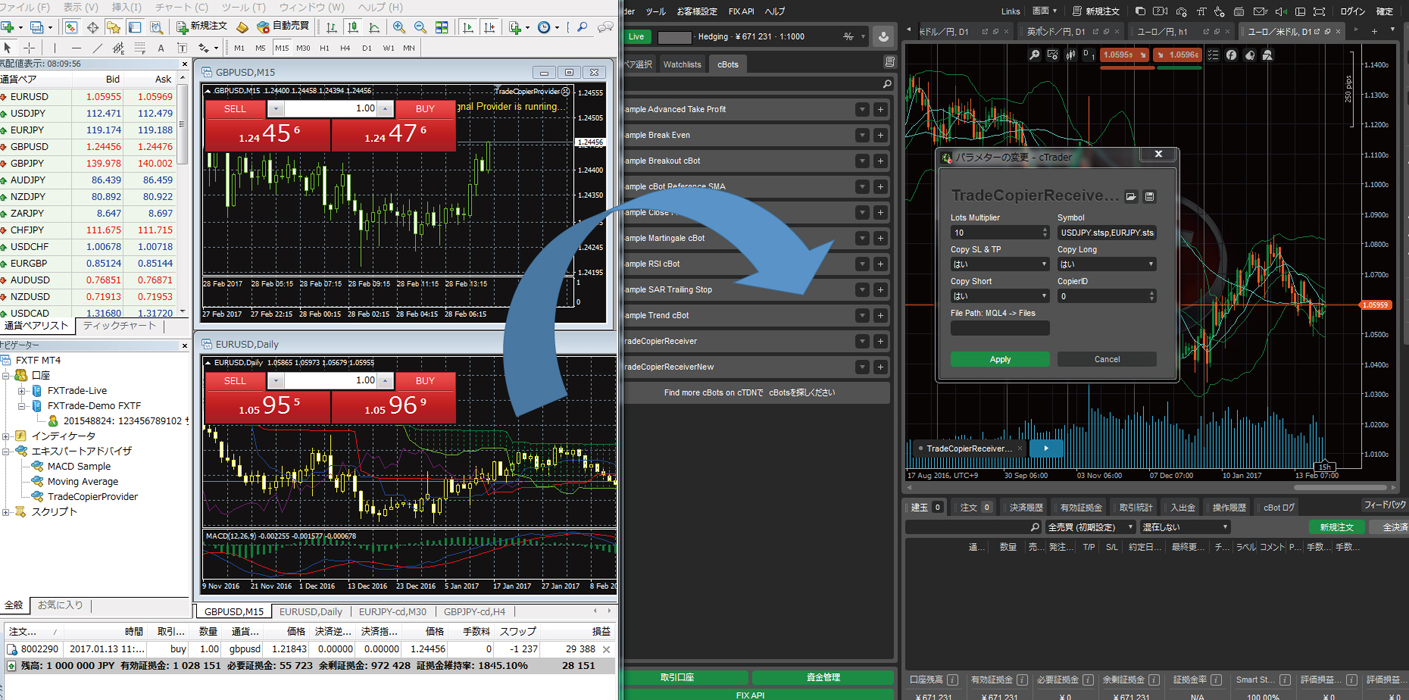Click the save parameters disk icon
Screen dimensions: 1409x700
(x=1150, y=197)
